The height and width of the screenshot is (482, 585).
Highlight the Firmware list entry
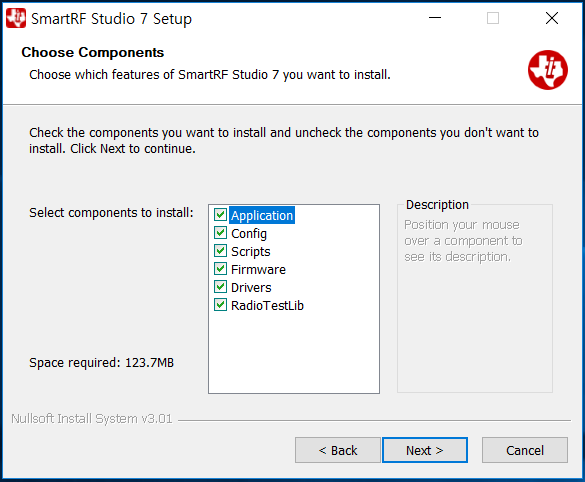point(258,269)
